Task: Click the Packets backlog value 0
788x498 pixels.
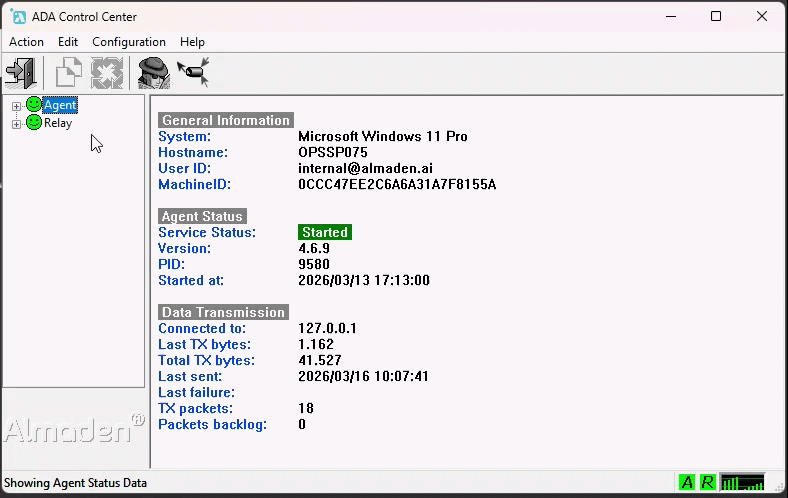Action: 302,424
